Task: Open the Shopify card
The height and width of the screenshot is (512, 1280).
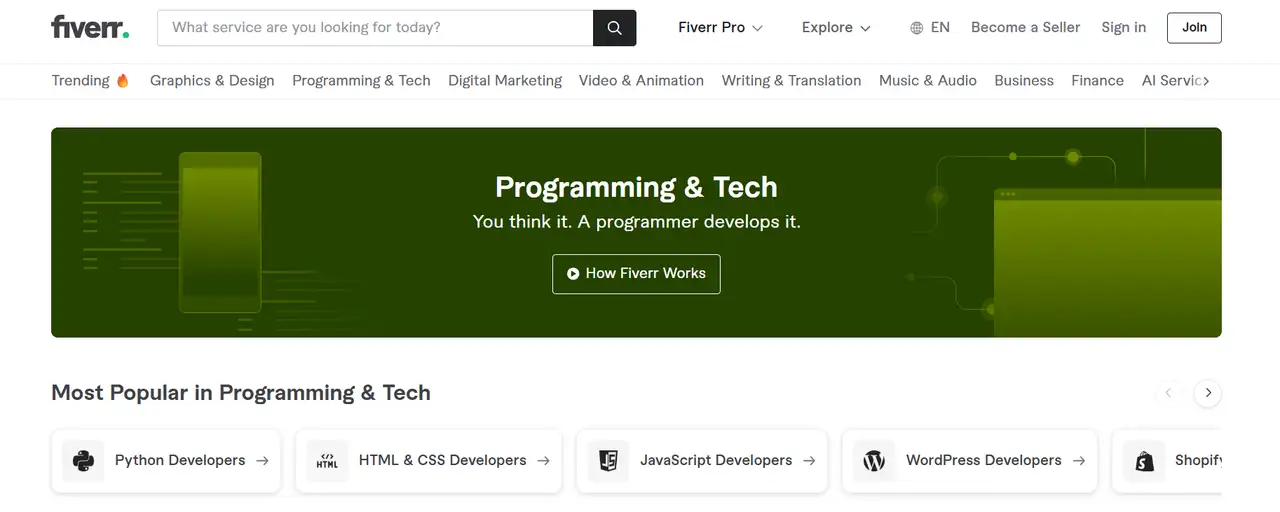Action: 1167,461
